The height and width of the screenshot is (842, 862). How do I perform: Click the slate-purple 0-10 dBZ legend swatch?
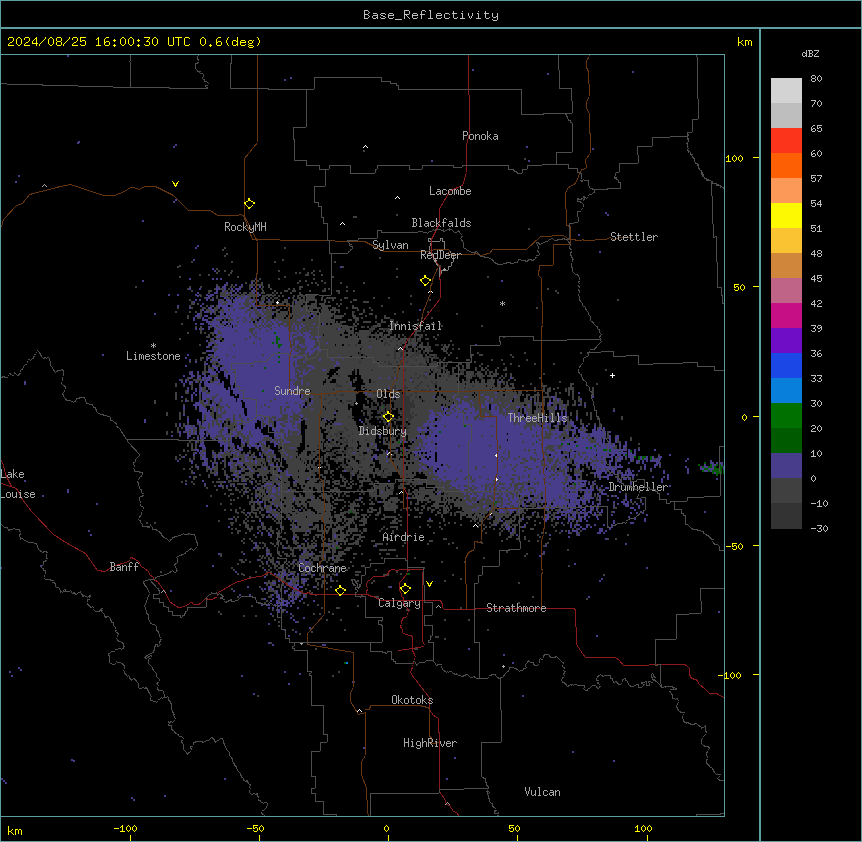pos(786,466)
